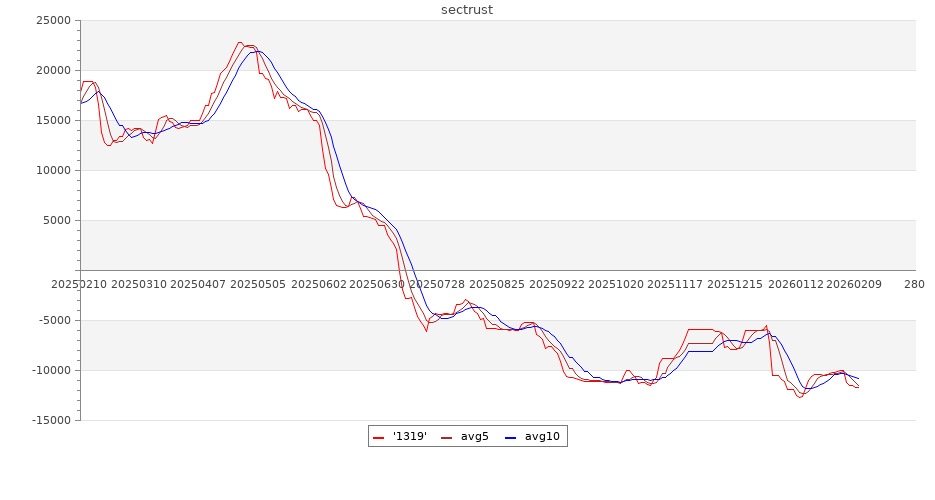This screenshot has height=500, width=935.
Task: Click the -5000 y-axis label
Action: [53, 321]
